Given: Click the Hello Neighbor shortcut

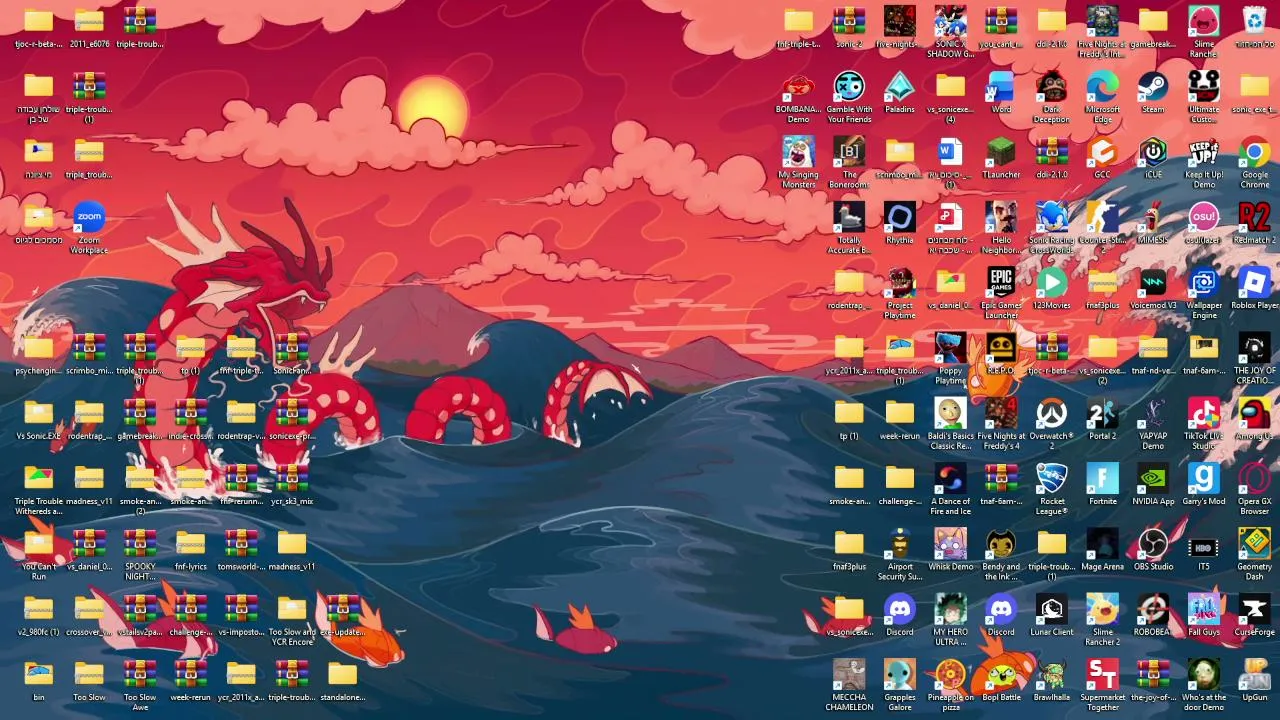Looking at the screenshot, I should click(x=1001, y=218).
